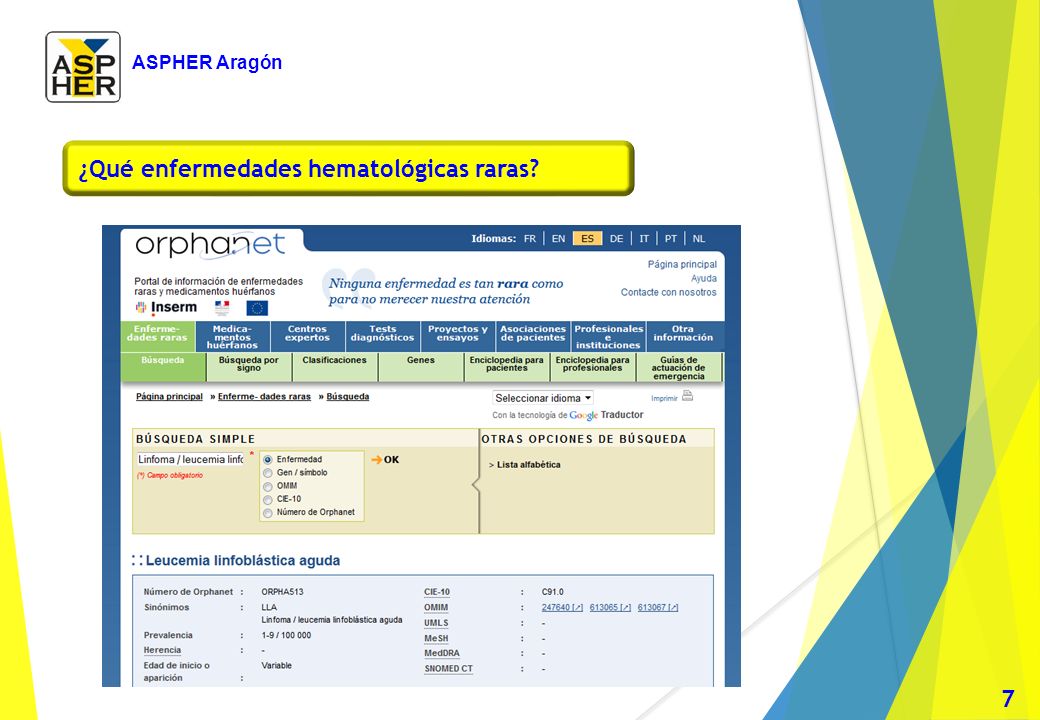The height and width of the screenshot is (720, 1040).
Task: Click the UMLS field label link
Action: click(436, 623)
